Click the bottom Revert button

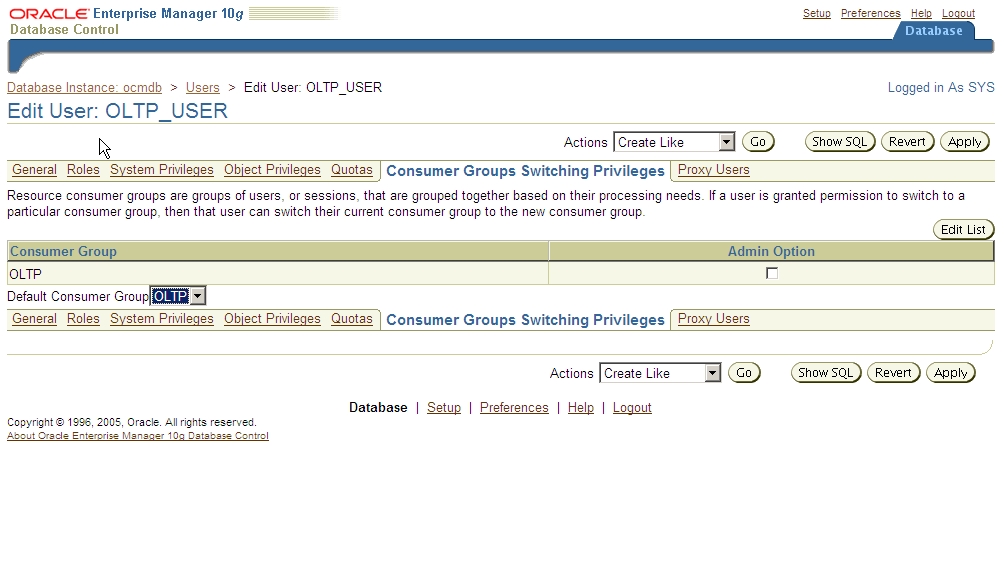(x=893, y=372)
